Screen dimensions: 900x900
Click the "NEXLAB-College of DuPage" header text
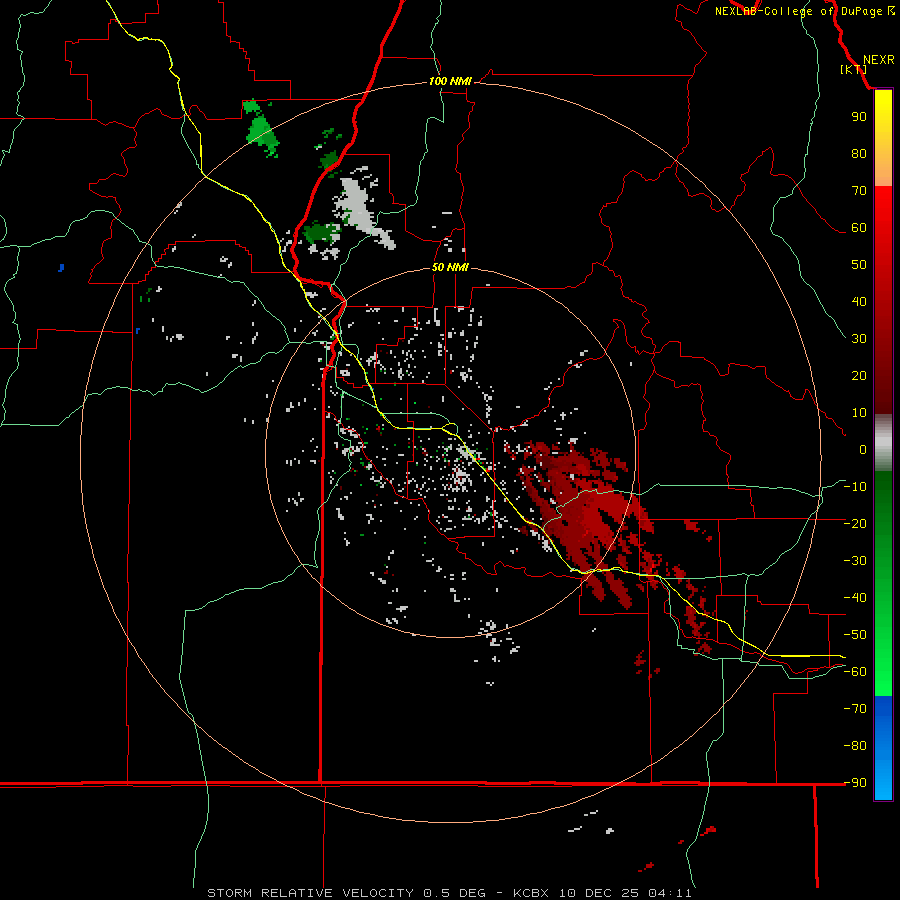coord(798,11)
